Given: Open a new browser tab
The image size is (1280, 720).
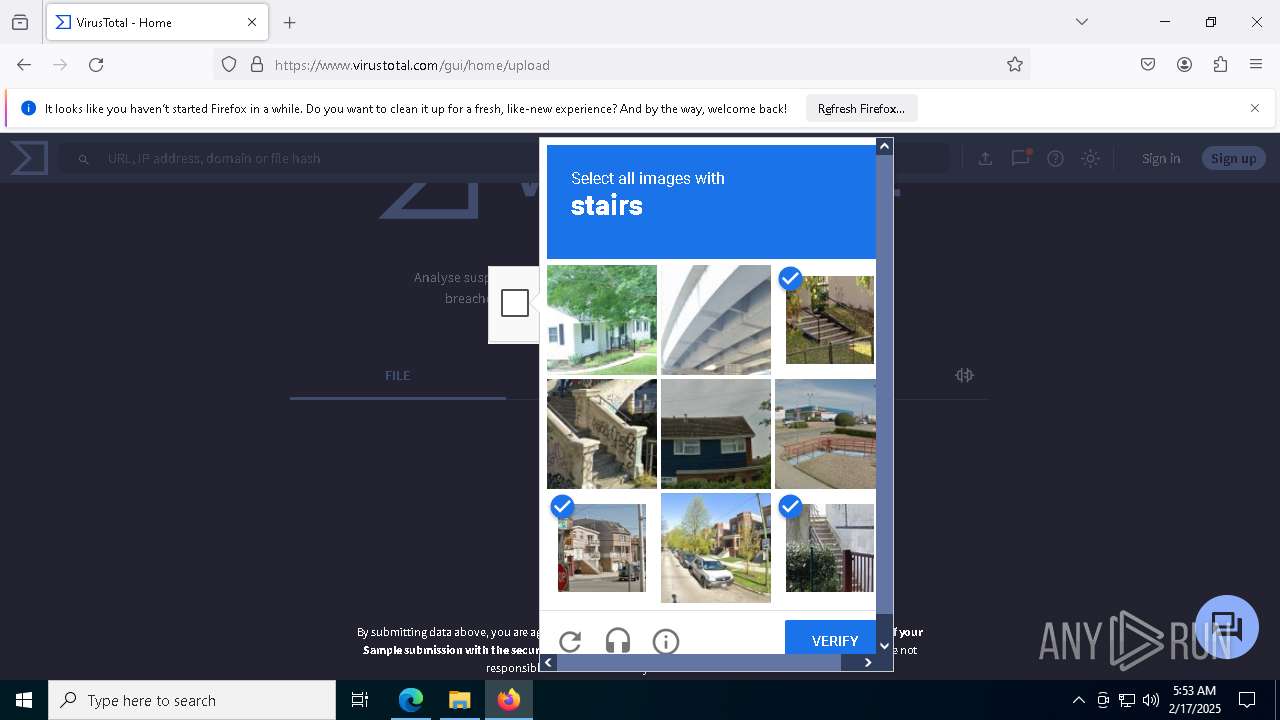Looking at the screenshot, I should tap(290, 22).
